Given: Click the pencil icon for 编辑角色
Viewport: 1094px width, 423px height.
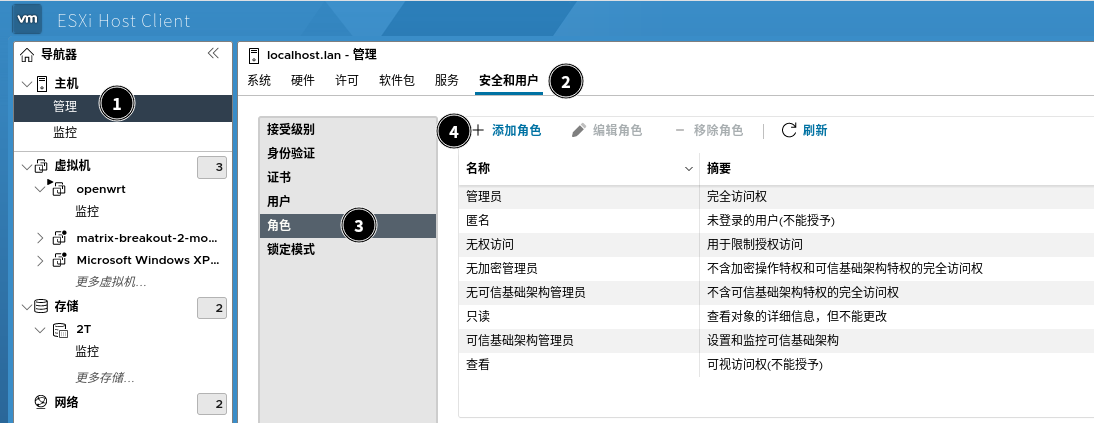Looking at the screenshot, I should [x=578, y=131].
